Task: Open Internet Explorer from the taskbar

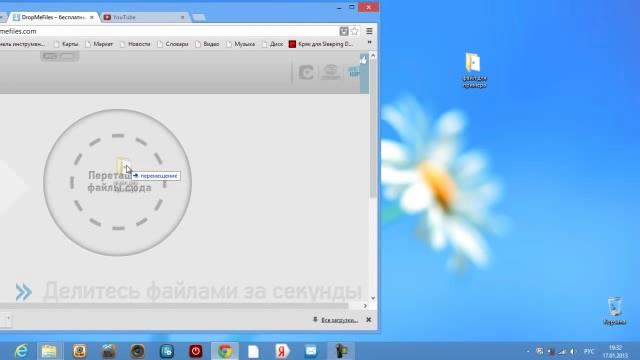Action: tap(20, 351)
